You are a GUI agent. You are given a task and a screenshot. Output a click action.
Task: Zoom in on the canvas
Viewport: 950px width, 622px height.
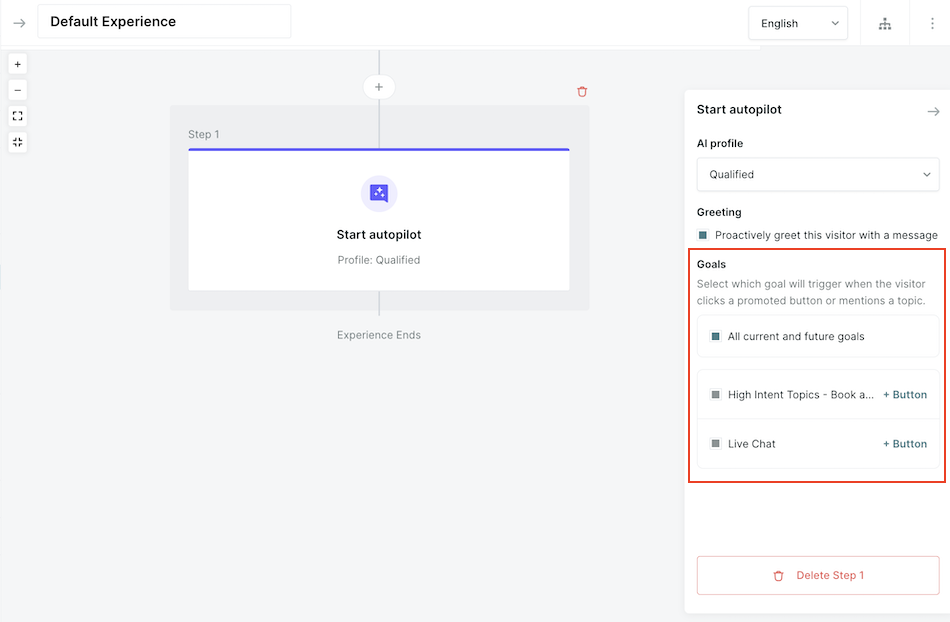[x=18, y=64]
